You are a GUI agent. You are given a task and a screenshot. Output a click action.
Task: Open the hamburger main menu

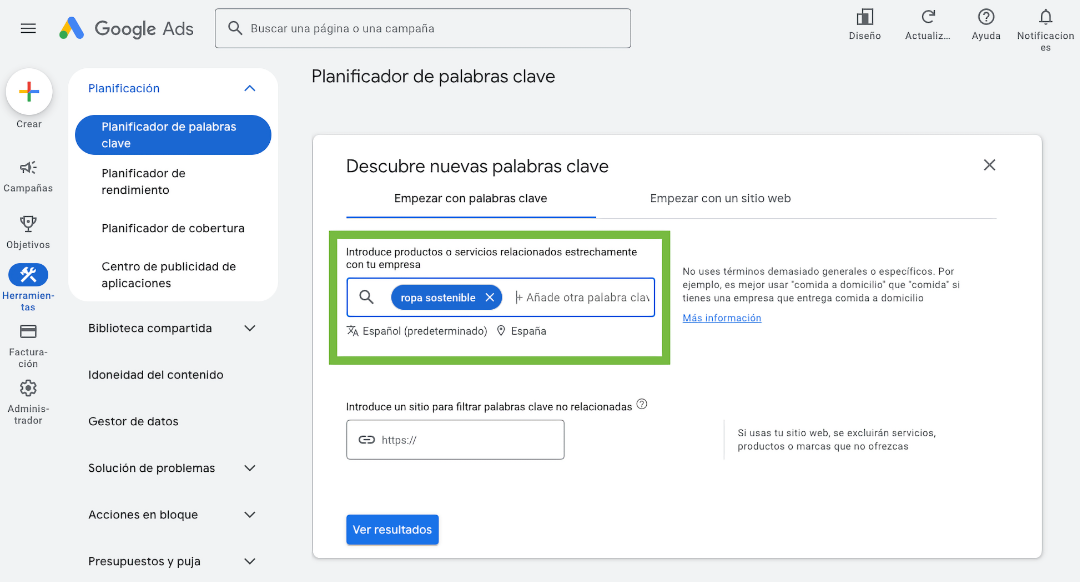click(28, 28)
